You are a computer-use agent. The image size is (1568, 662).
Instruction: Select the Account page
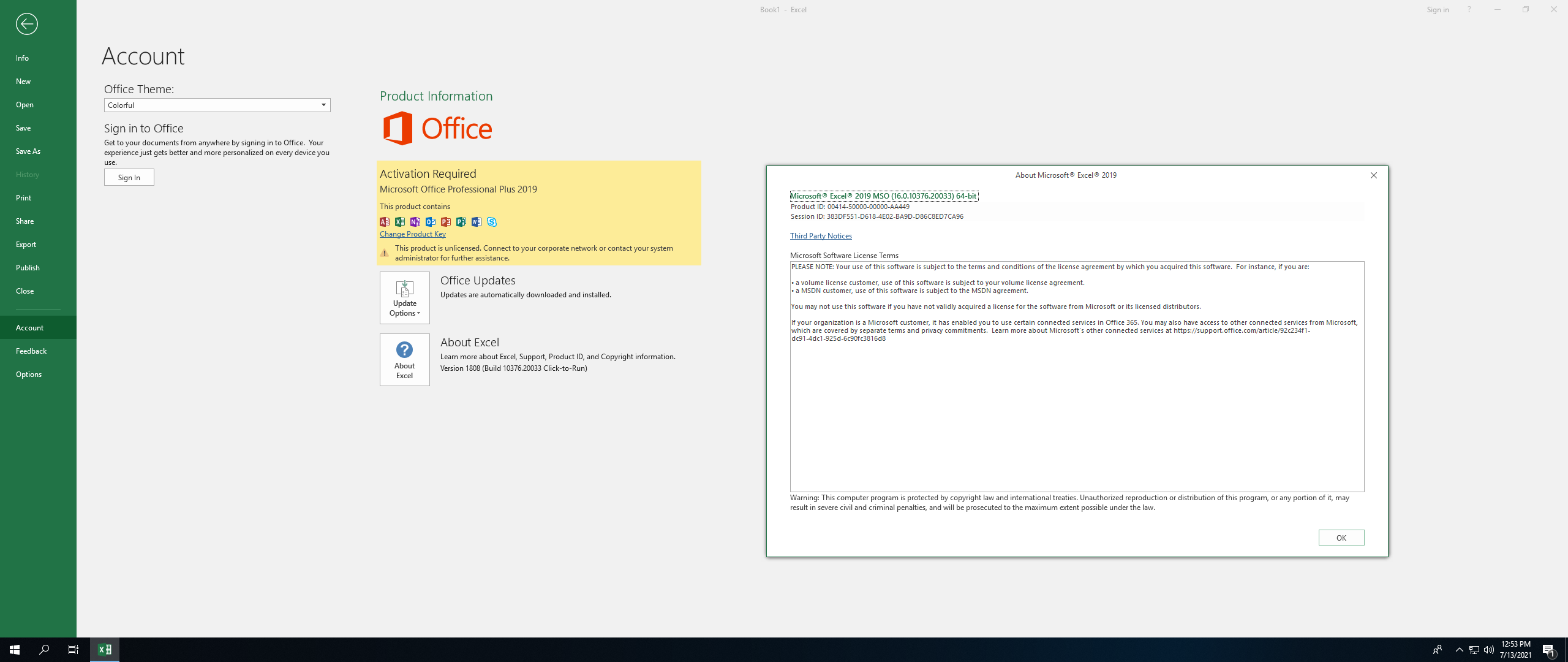[x=38, y=327]
